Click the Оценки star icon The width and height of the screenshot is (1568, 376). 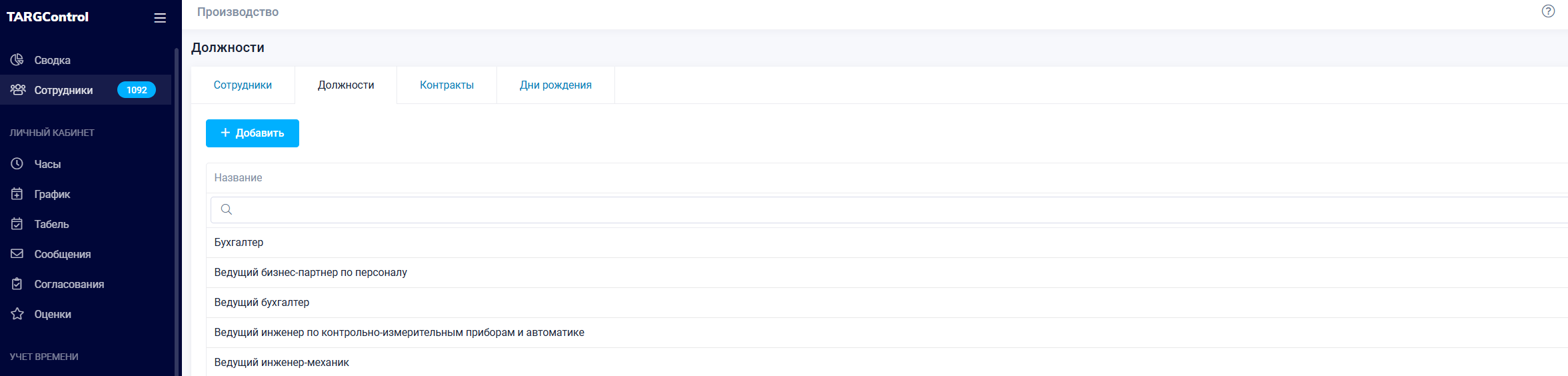coord(17,314)
